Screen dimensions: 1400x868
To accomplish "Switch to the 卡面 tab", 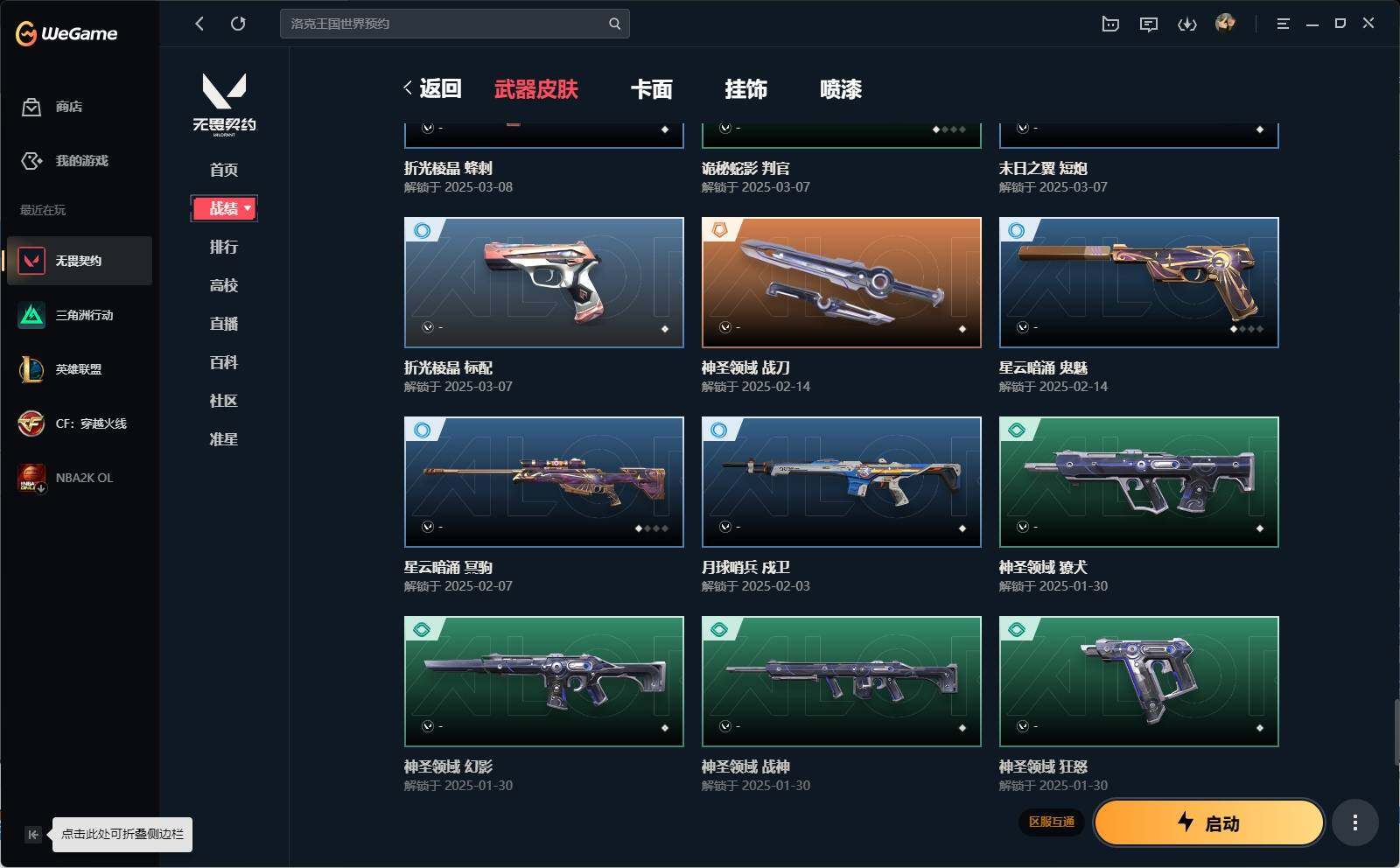I will tap(652, 89).
